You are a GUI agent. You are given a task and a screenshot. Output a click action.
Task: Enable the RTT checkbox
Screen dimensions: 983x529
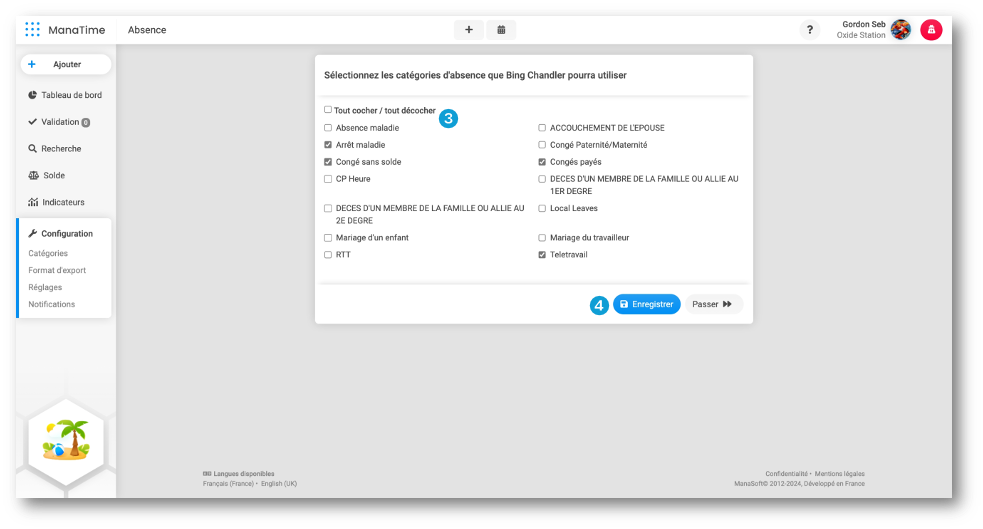click(x=328, y=255)
